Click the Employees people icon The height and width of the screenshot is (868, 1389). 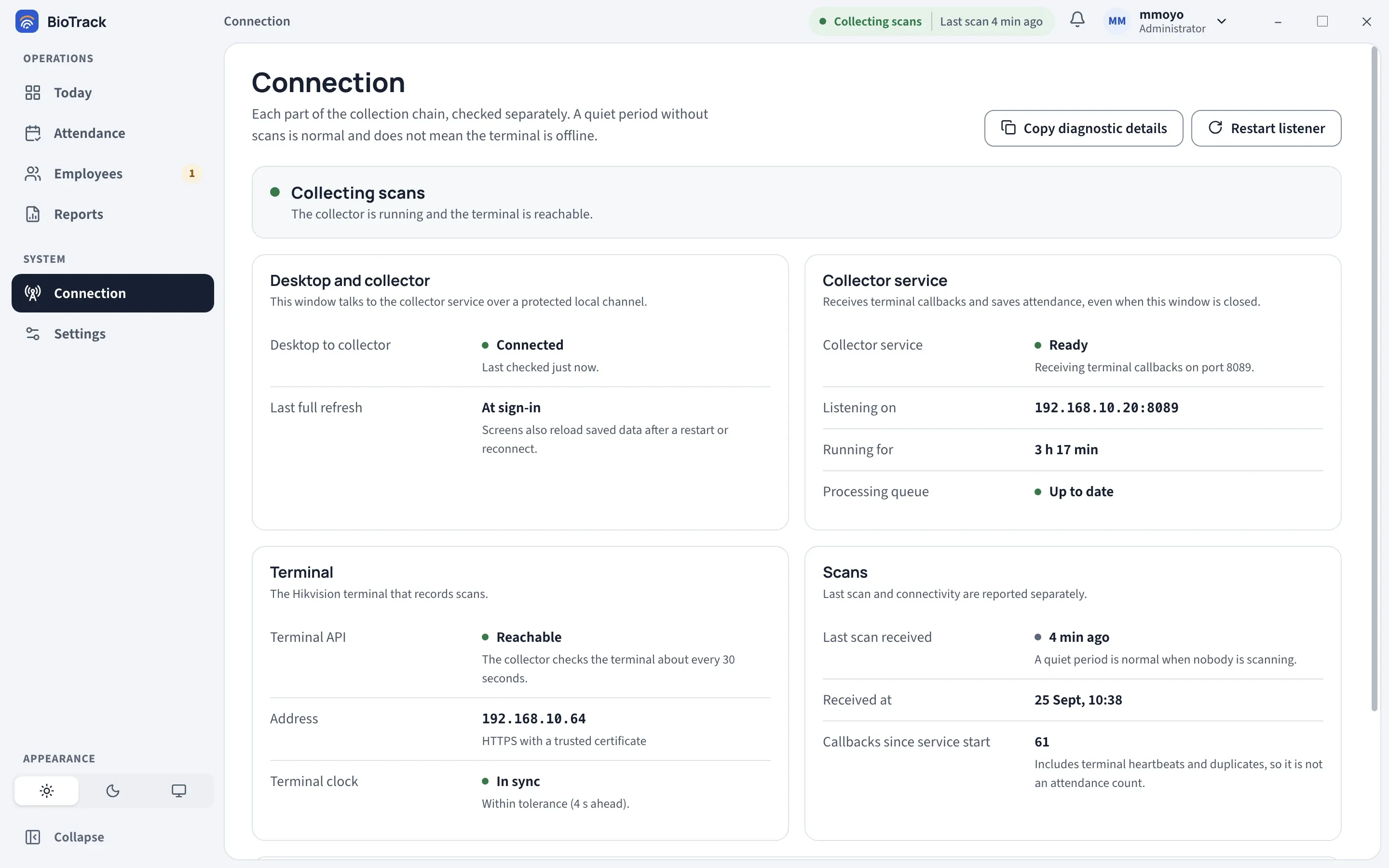tap(33, 174)
